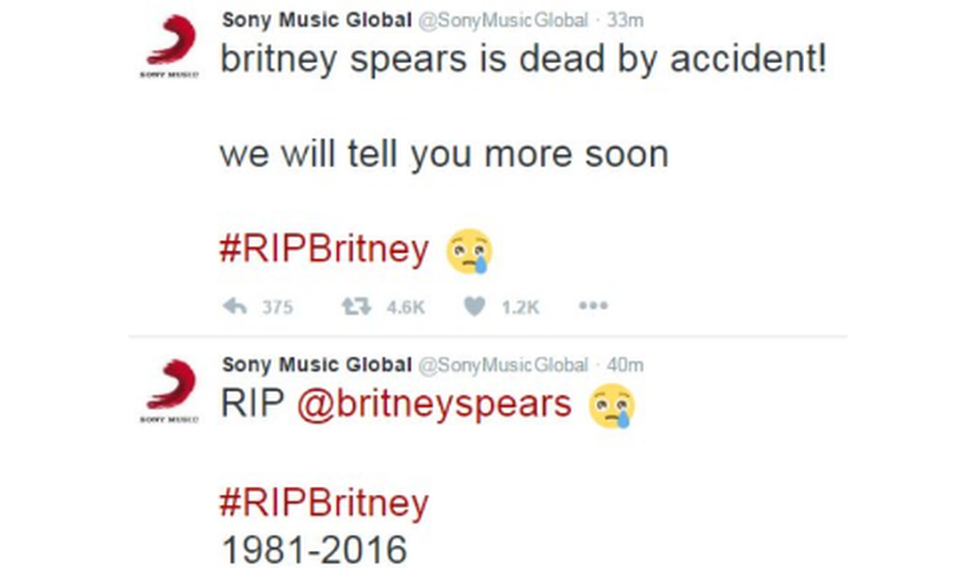Open #RIPBritney hashtag in the 'dead by accident' tweet

click(x=323, y=249)
